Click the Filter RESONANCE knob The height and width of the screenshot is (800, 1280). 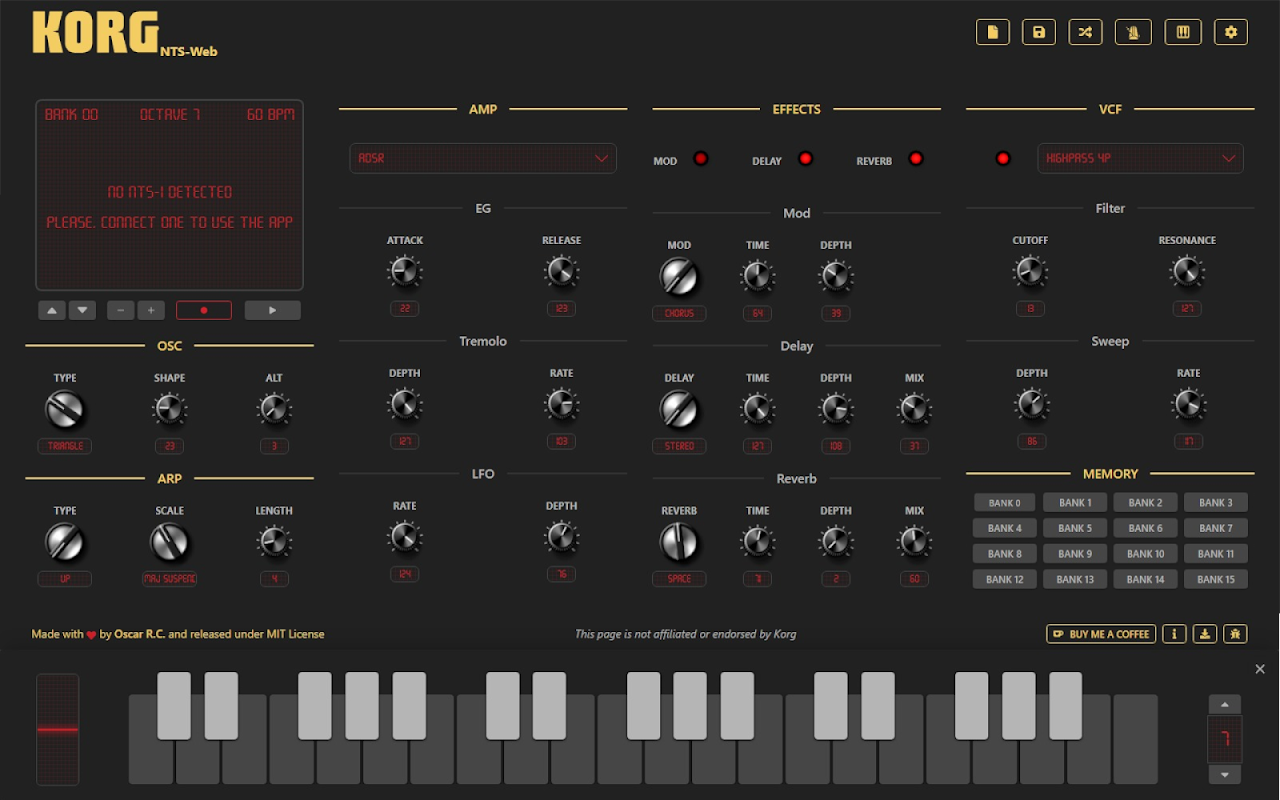1187,272
